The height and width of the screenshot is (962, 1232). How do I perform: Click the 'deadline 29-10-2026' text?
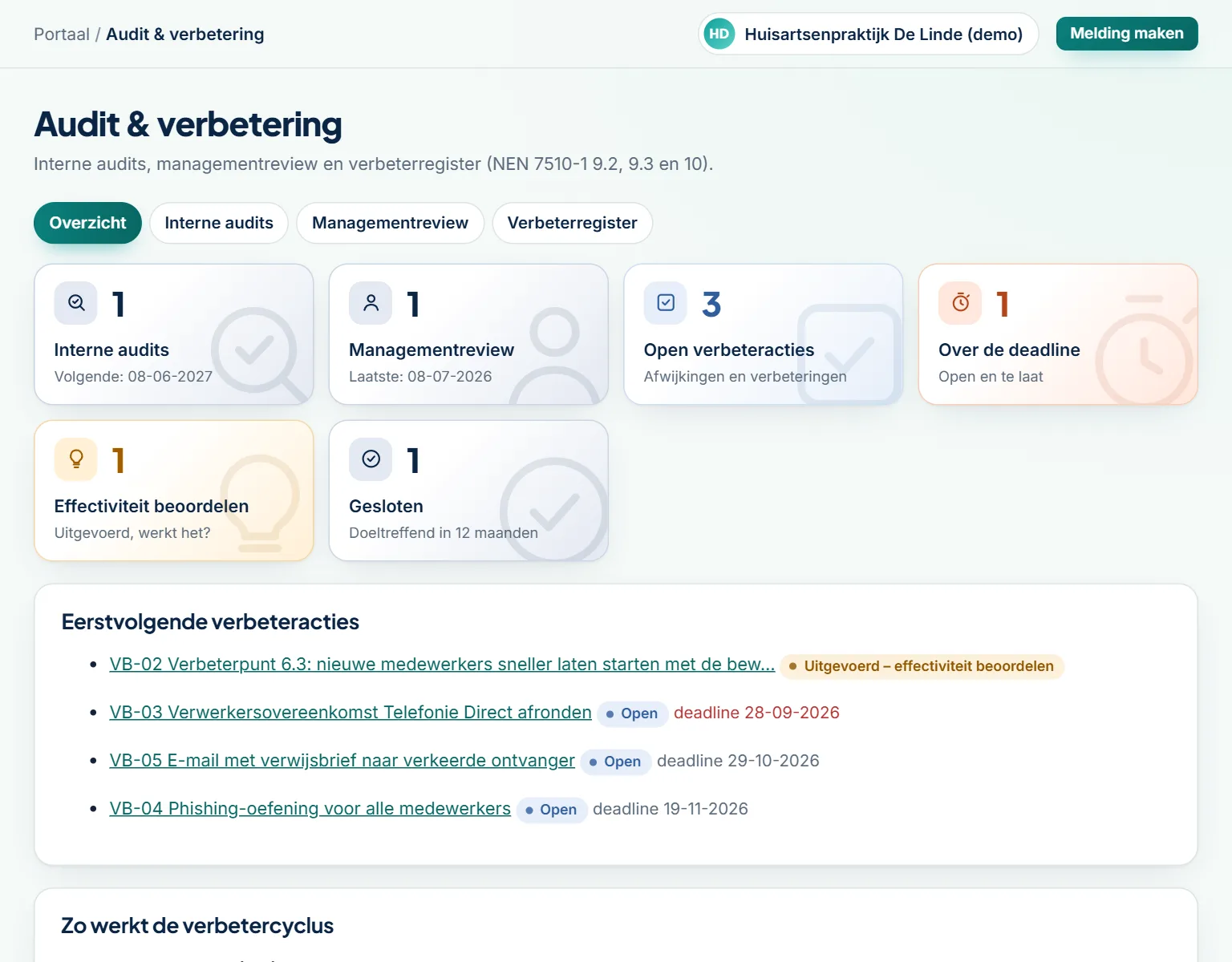738,761
